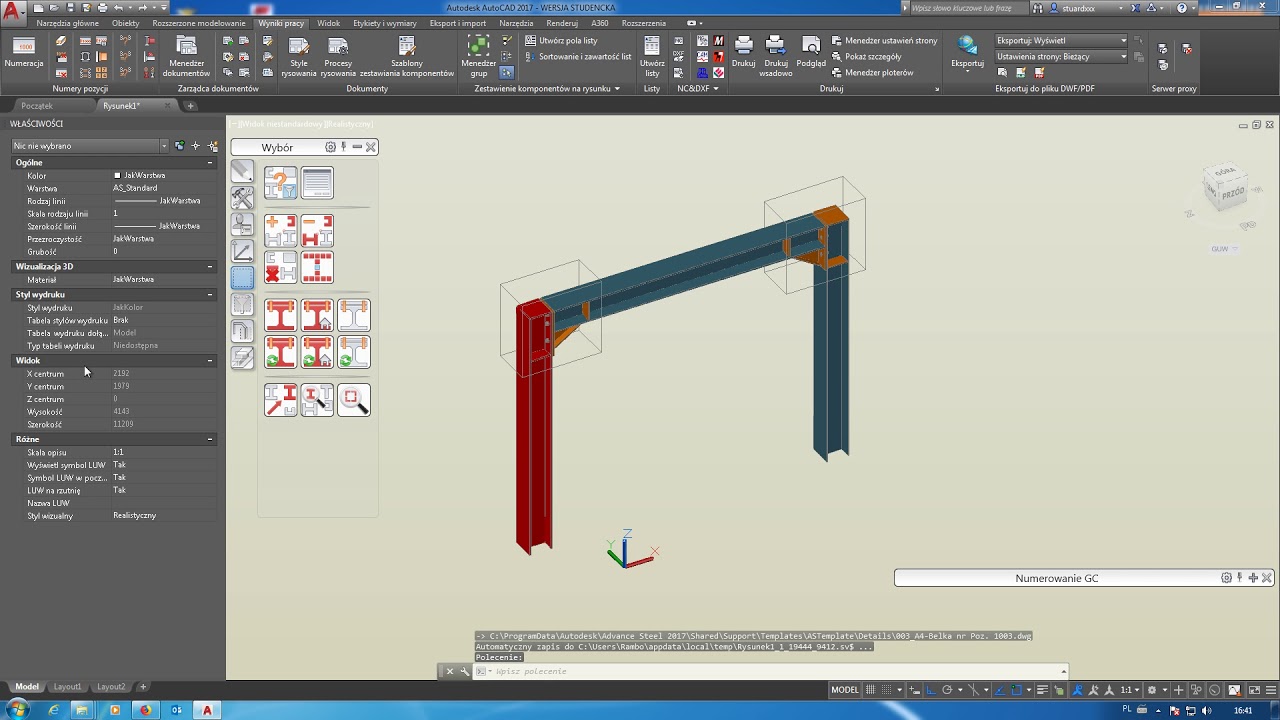Switch to the Layout1 tab

tap(68, 687)
